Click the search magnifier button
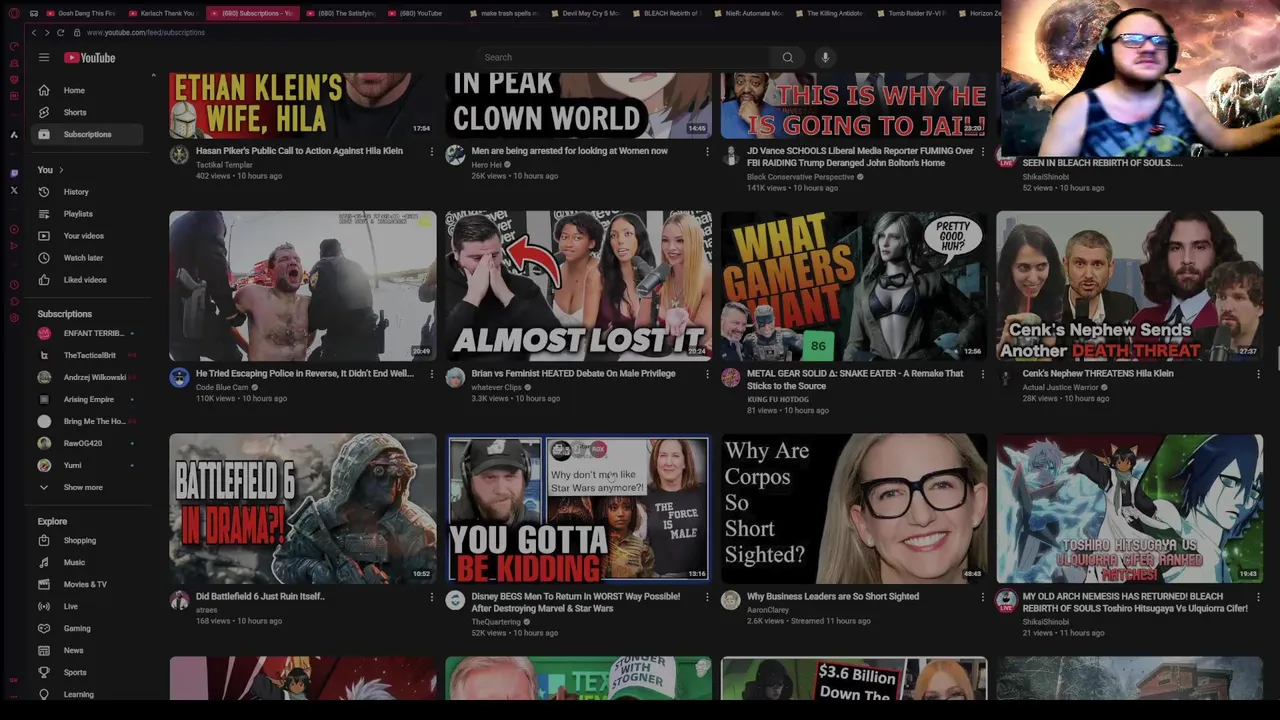This screenshot has height=720, width=1280. (x=788, y=57)
